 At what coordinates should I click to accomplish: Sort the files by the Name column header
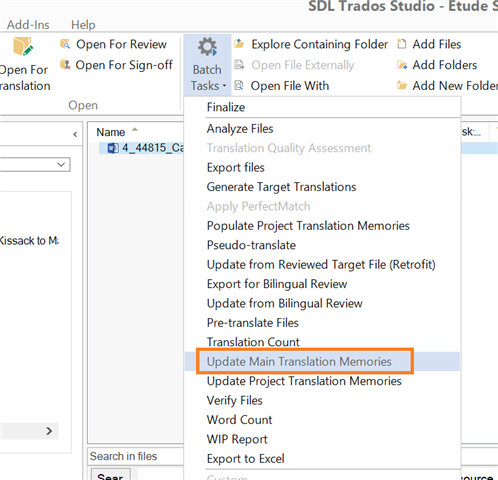[111, 132]
